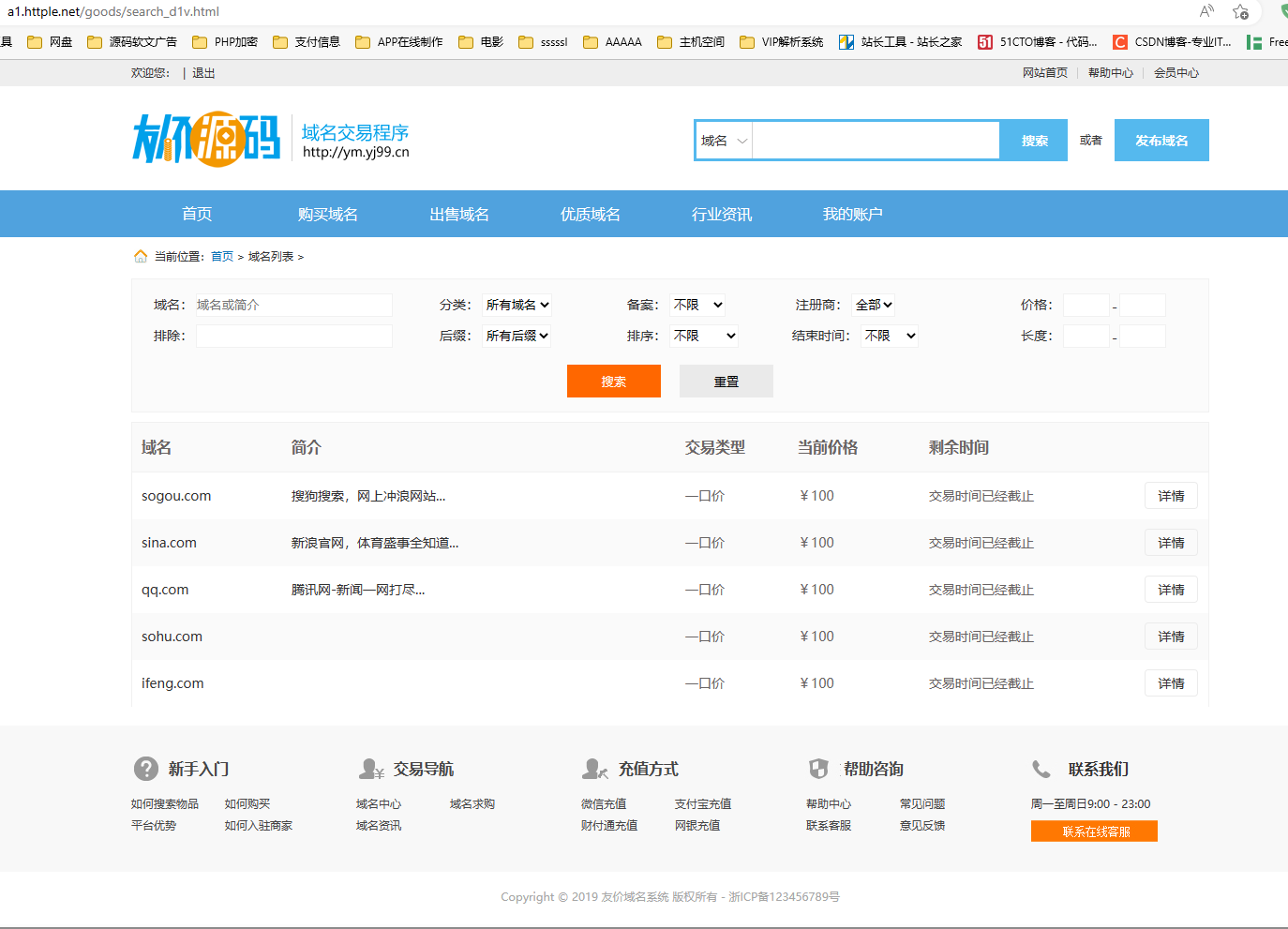Screen dimensions: 1288x929
Task: Click the 重置 button
Action: point(726,382)
